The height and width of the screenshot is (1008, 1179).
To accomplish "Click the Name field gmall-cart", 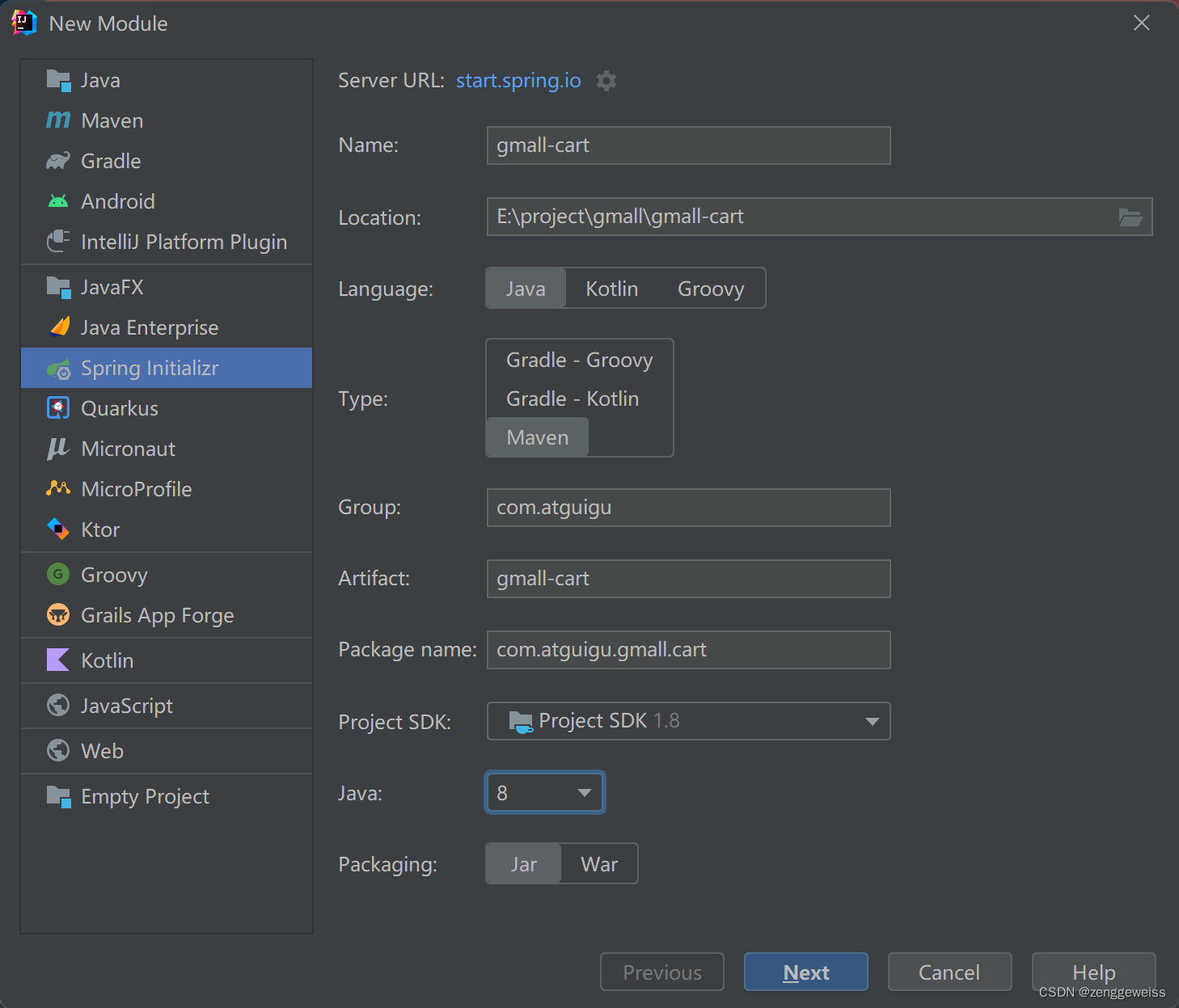I will click(x=689, y=146).
